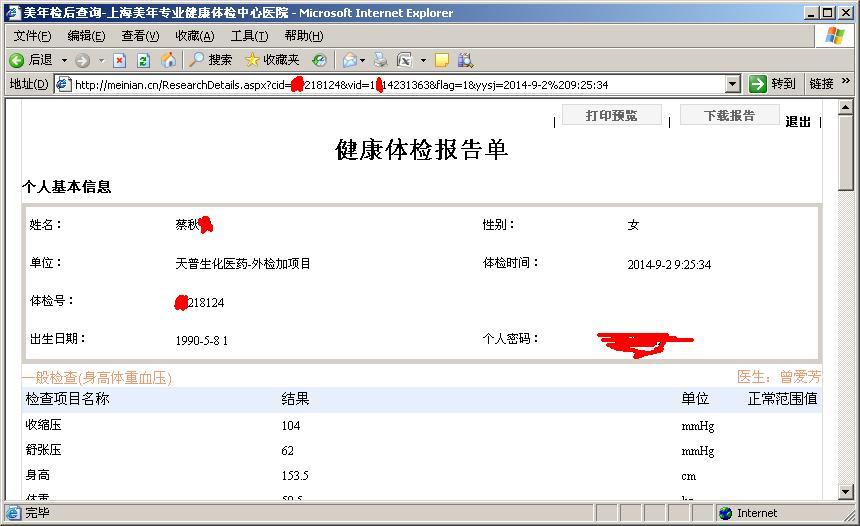Viewport: 860px width, 526px height.
Task: Open the 帮助(H) menu
Action: [303, 36]
